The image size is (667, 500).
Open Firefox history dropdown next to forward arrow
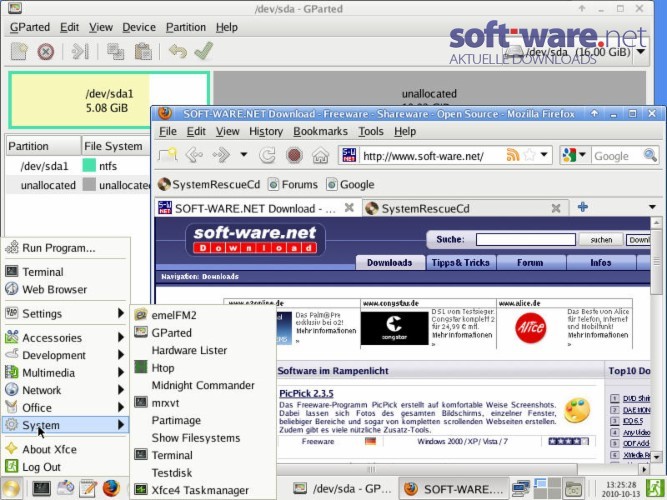tap(244, 154)
